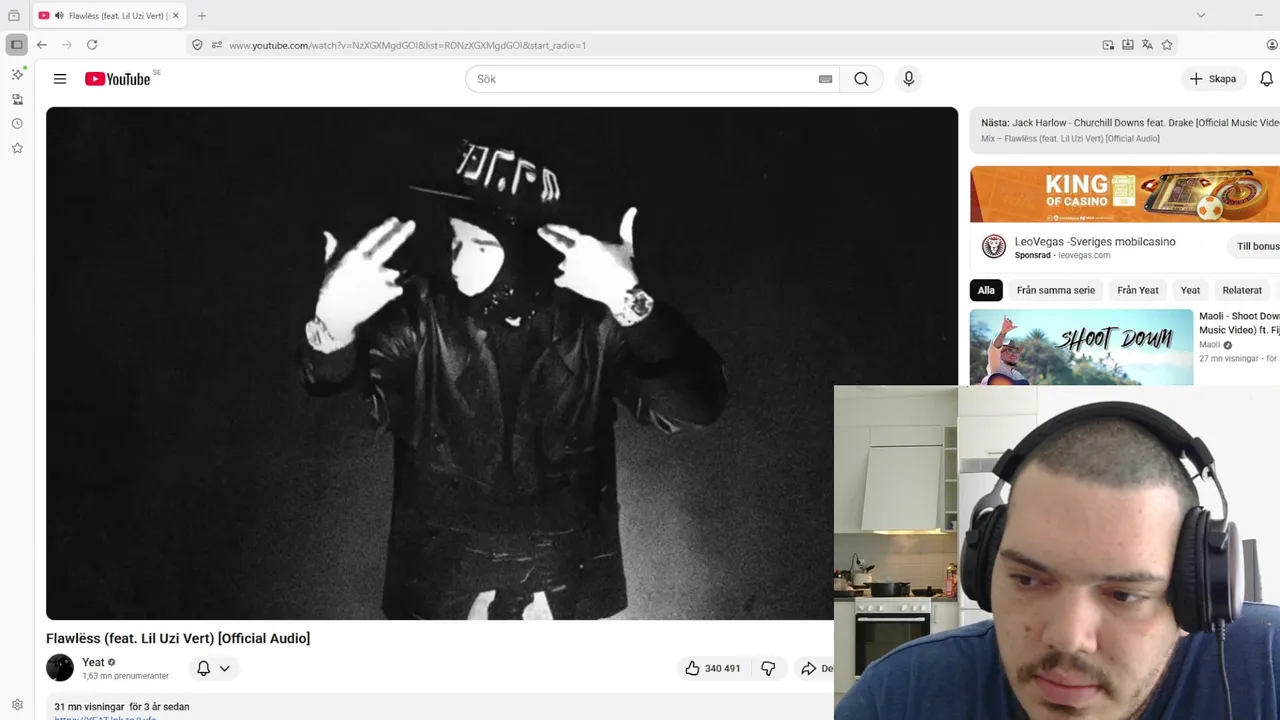This screenshot has height=720, width=1280.
Task: Click the Mix – Flawlëss subtitle text
Action: (1070, 139)
